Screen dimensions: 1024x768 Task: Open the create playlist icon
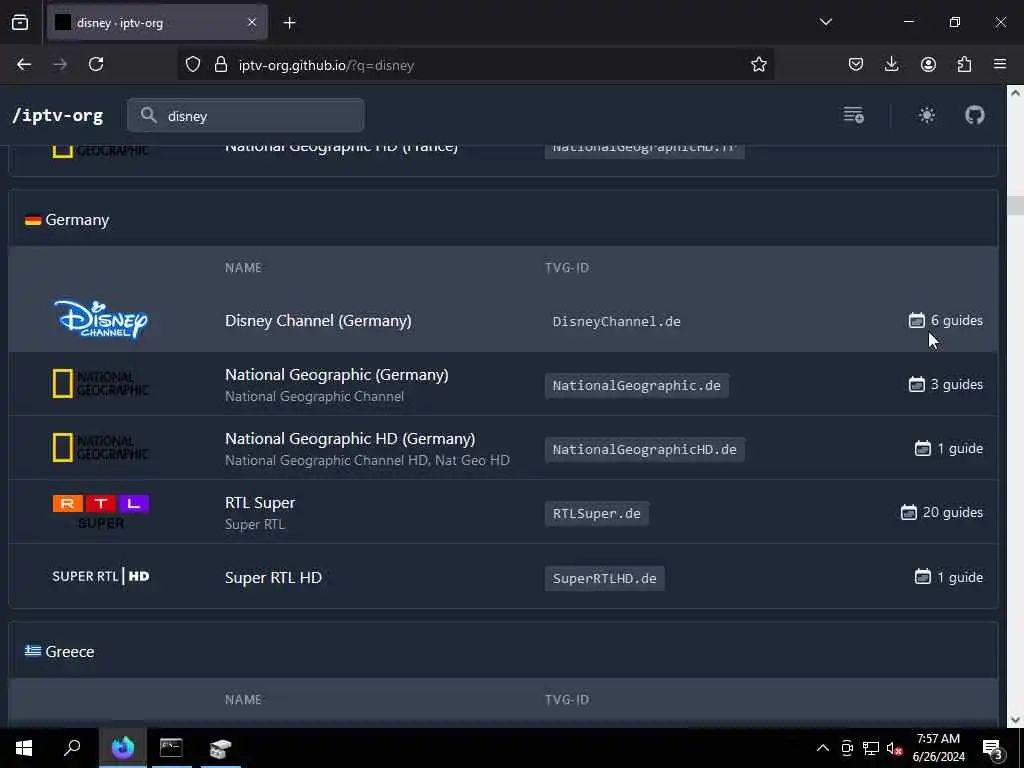click(854, 116)
